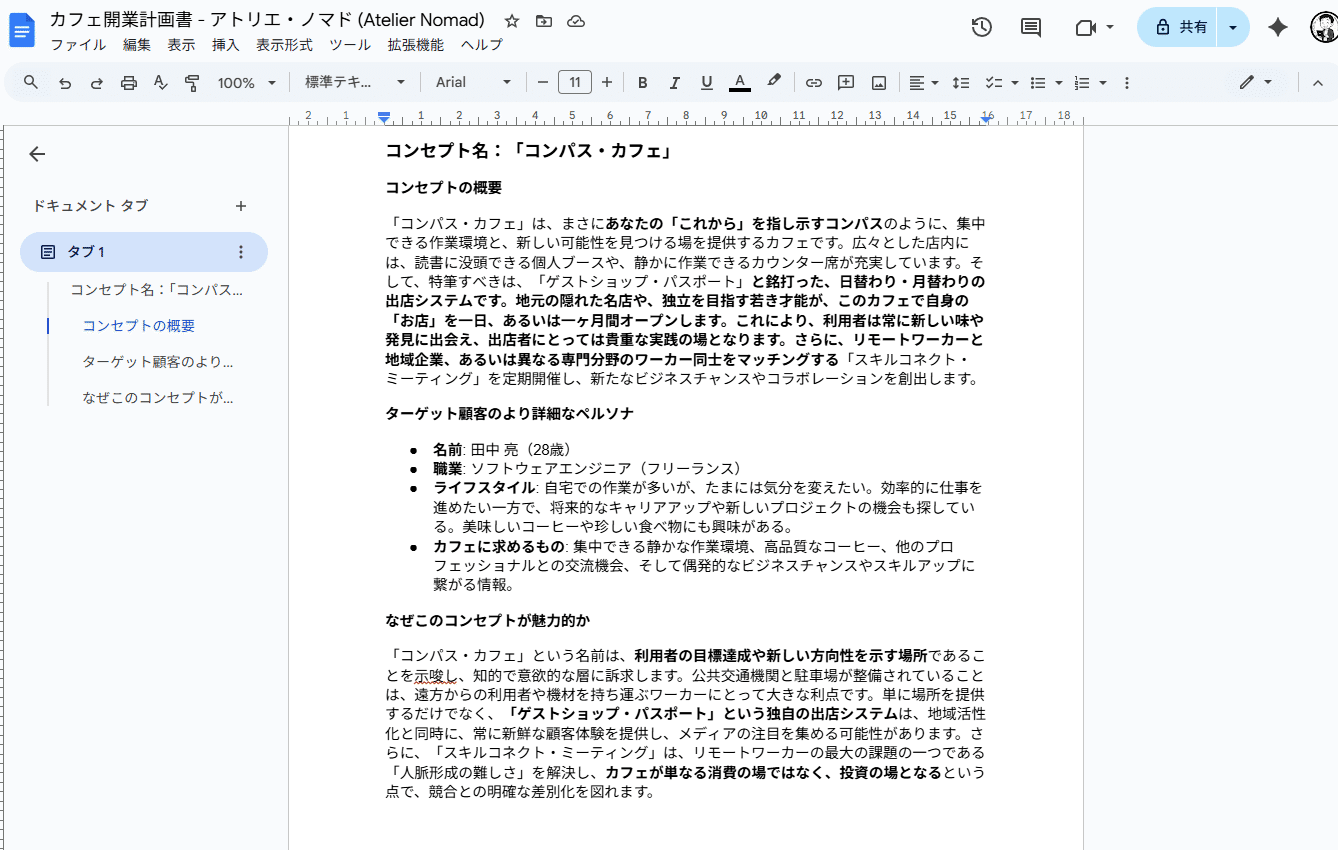
Task: Open editing mode pencil dropdown
Action: coord(1255,82)
